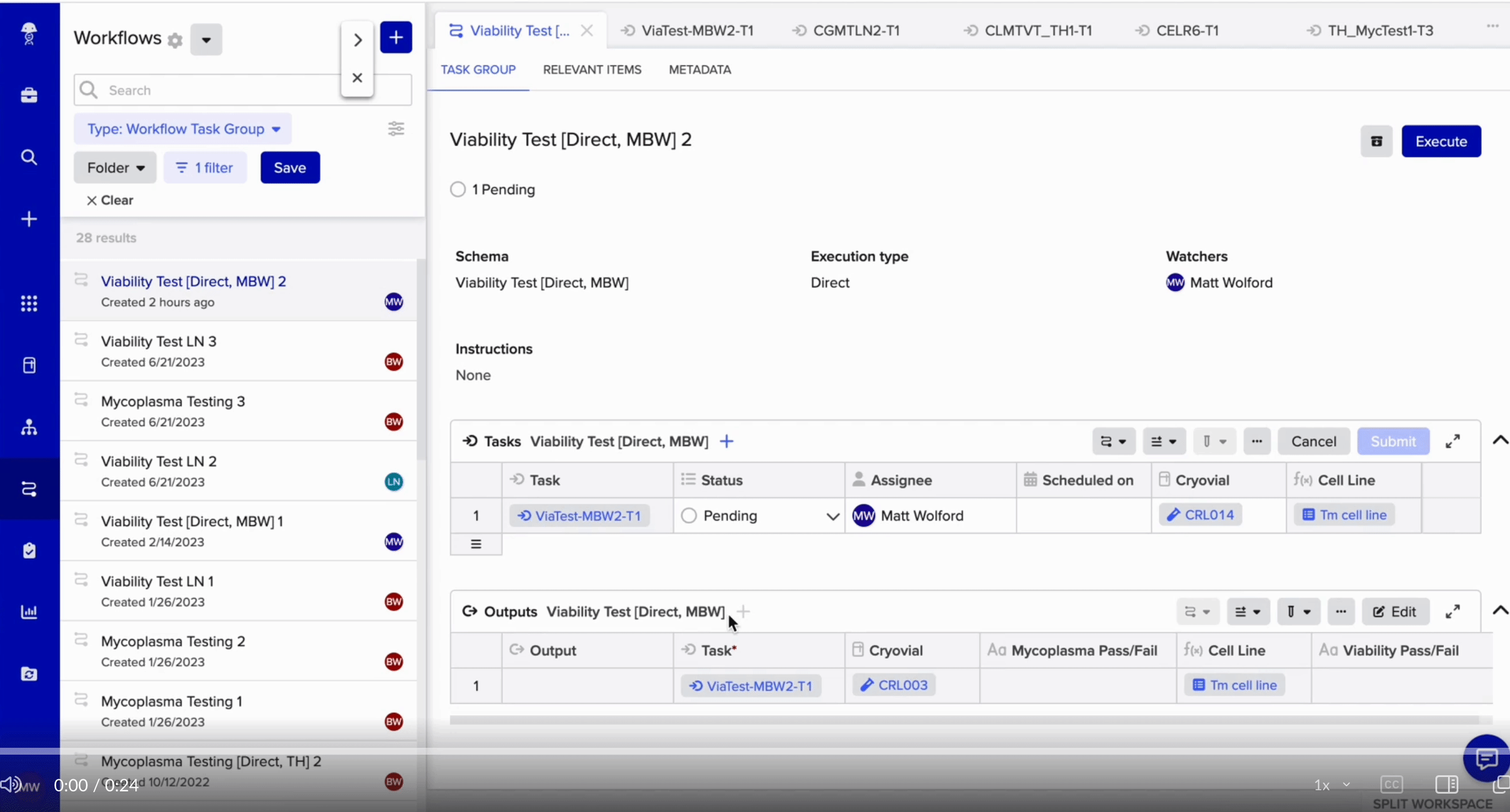The image size is (1510, 812).
Task: Open the inventory container icon in sidebar
Action: pyautogui.click(x=29, y=366)
